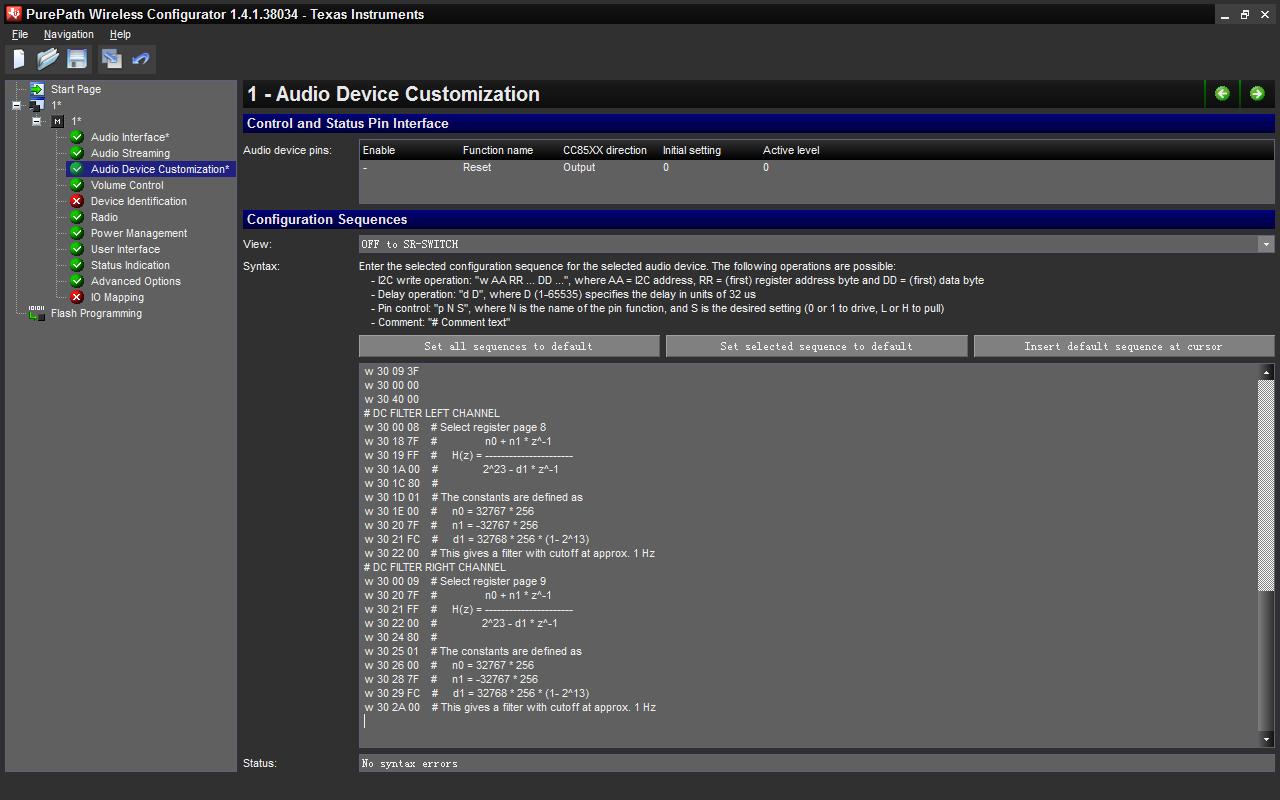Screen dimensions: 1280x800
Task: Collapse the top-level 1* project node
Action: (17, 105)
